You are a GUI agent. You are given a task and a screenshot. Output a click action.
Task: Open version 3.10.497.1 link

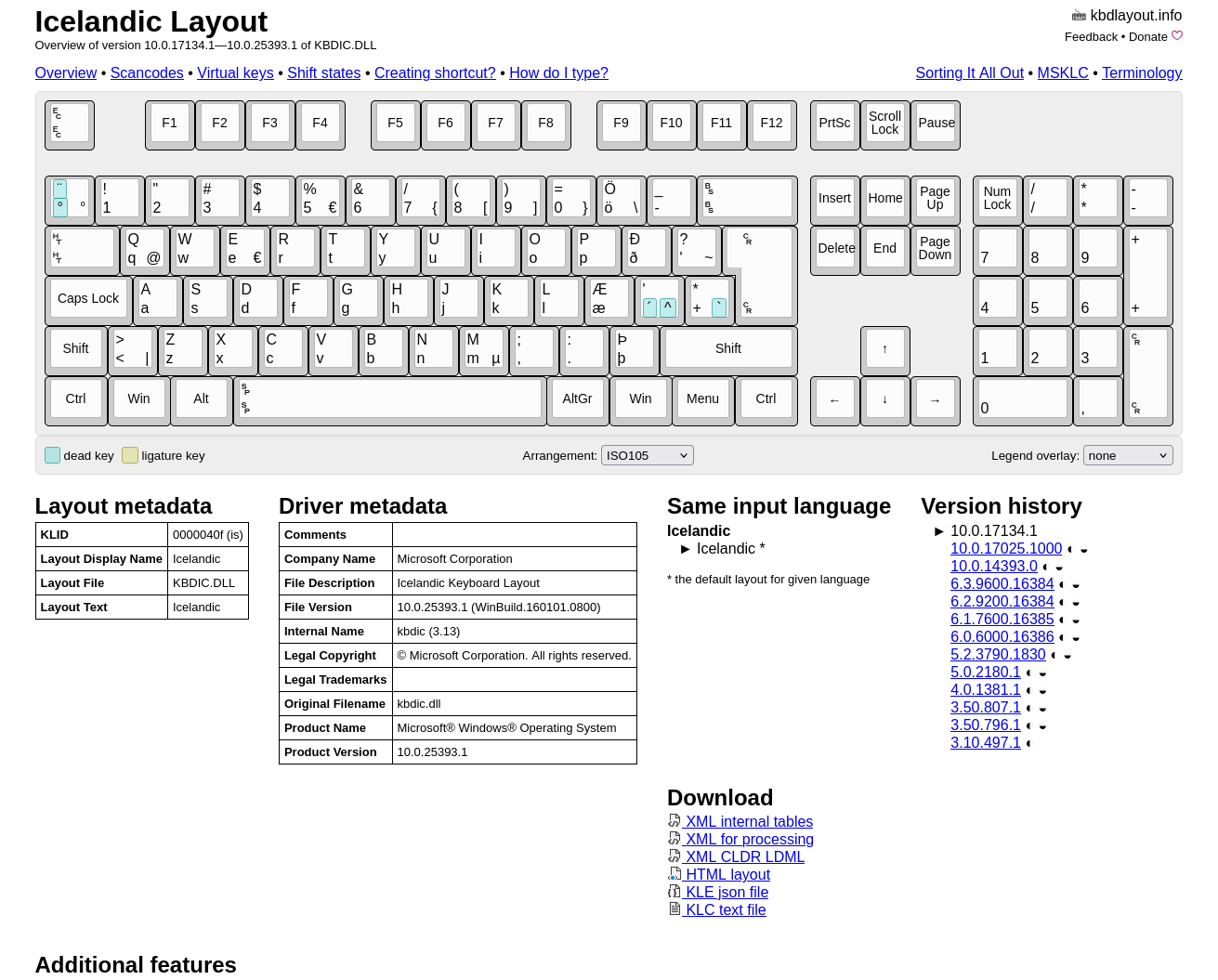point(986,743)
